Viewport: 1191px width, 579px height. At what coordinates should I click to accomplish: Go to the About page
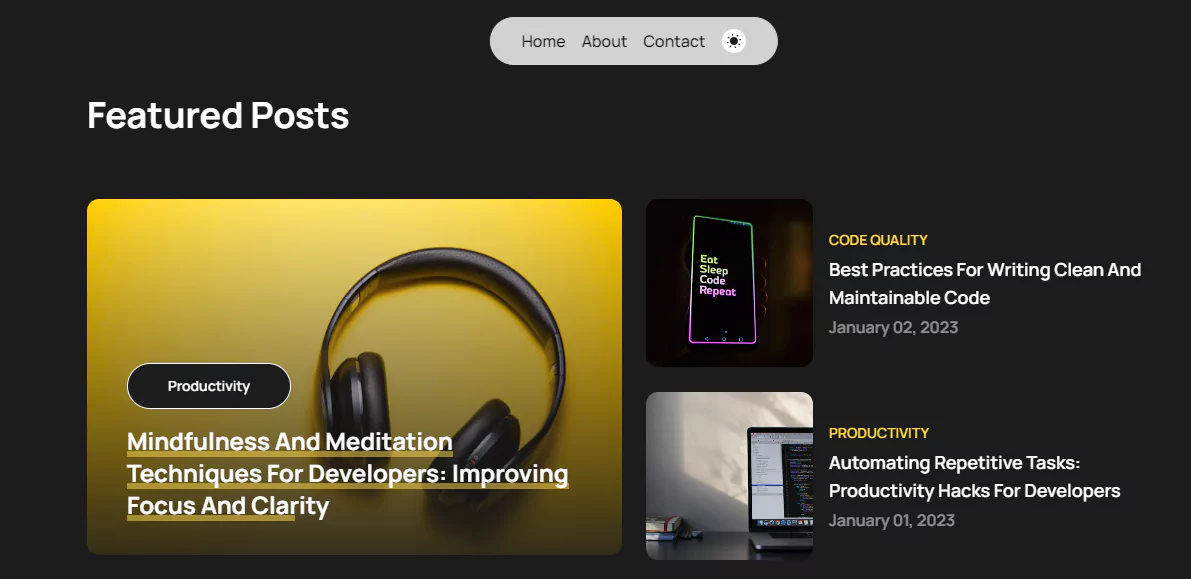pos(604,42)
